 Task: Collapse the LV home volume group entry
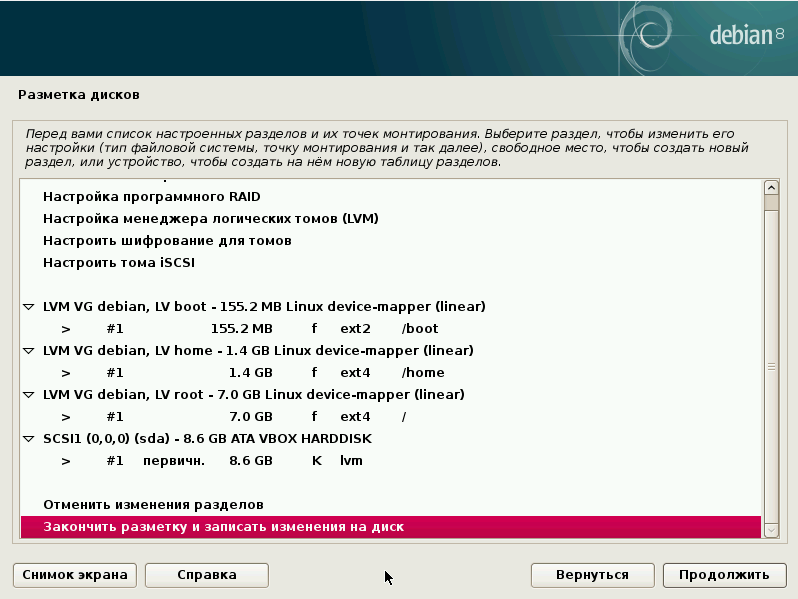pyautogui.click(x=29, y=351)
